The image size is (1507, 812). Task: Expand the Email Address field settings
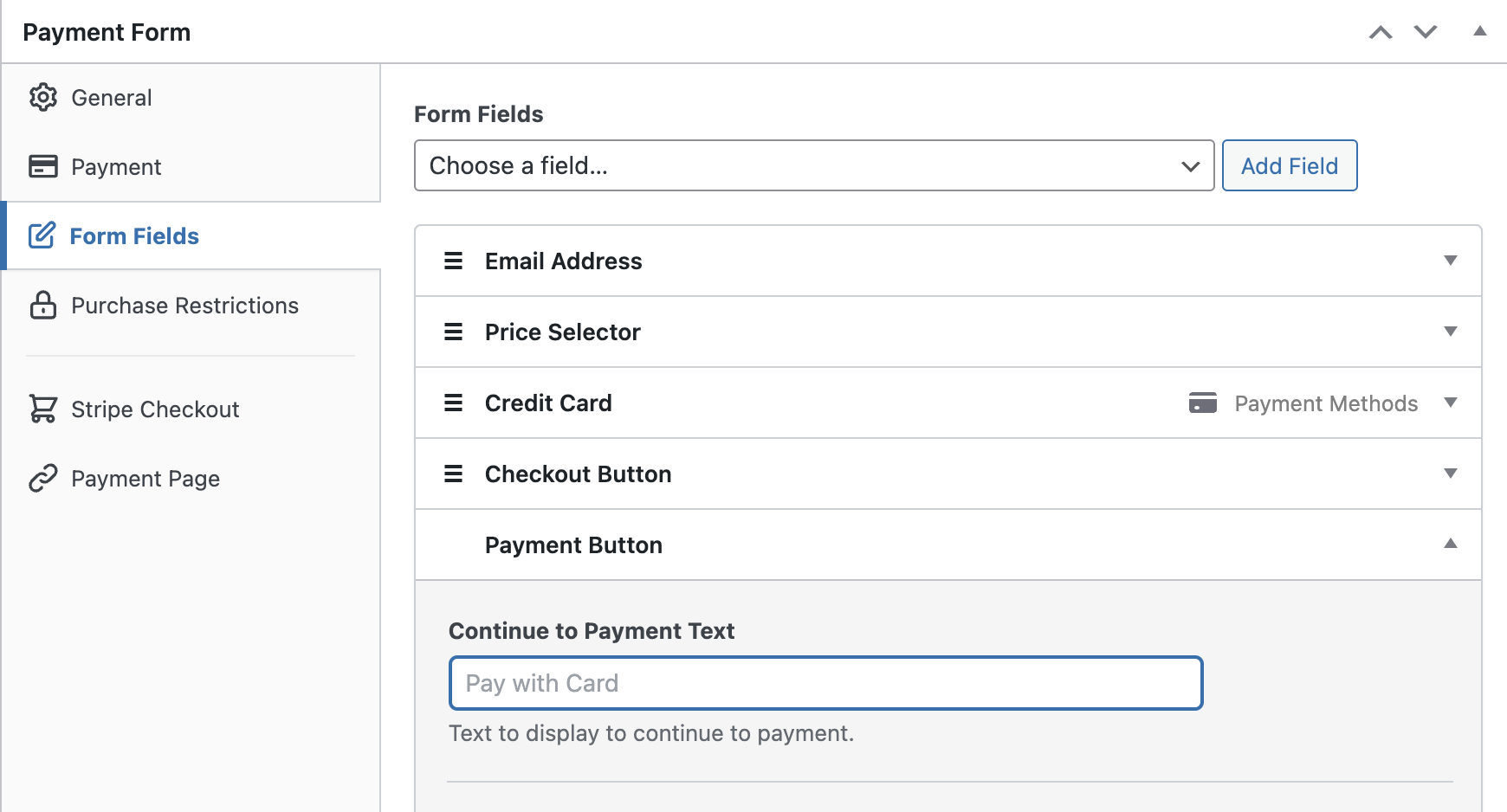point(1449,261)
